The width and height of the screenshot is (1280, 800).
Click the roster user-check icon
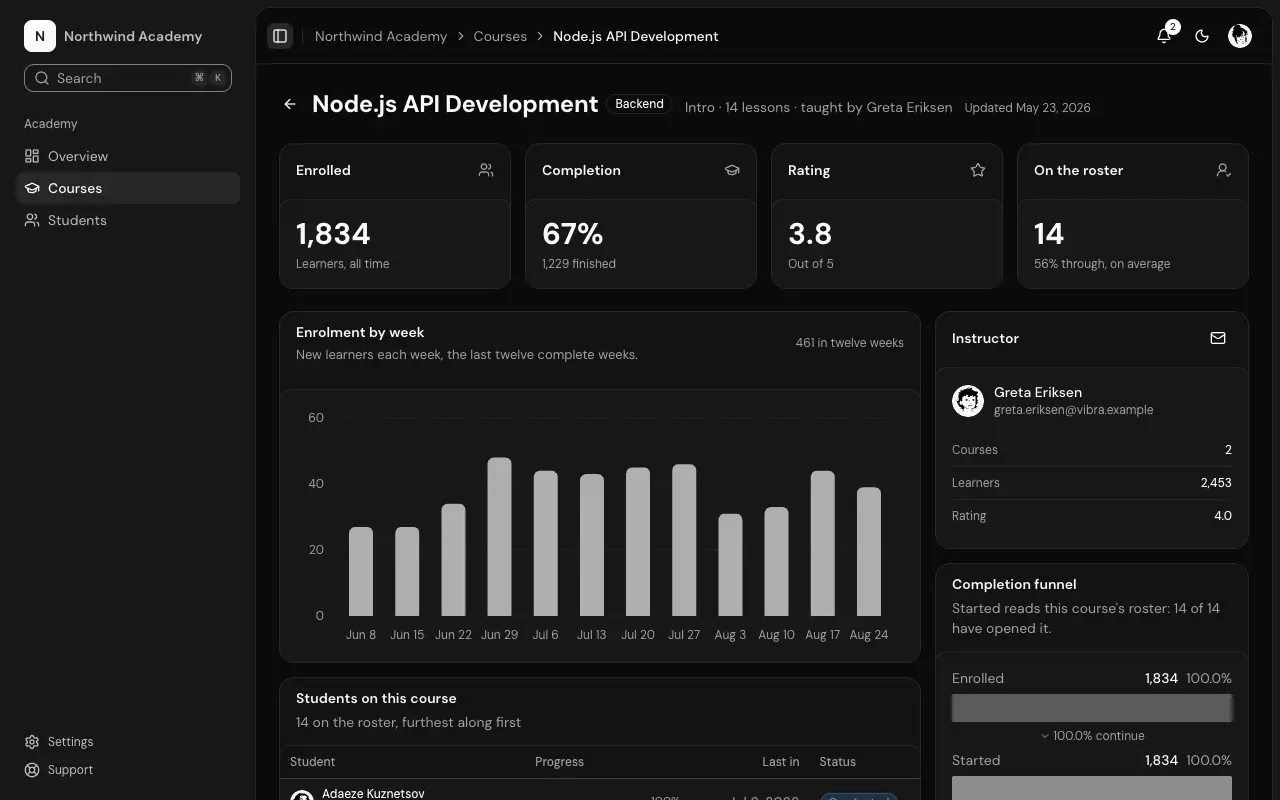click(1224, 170)
